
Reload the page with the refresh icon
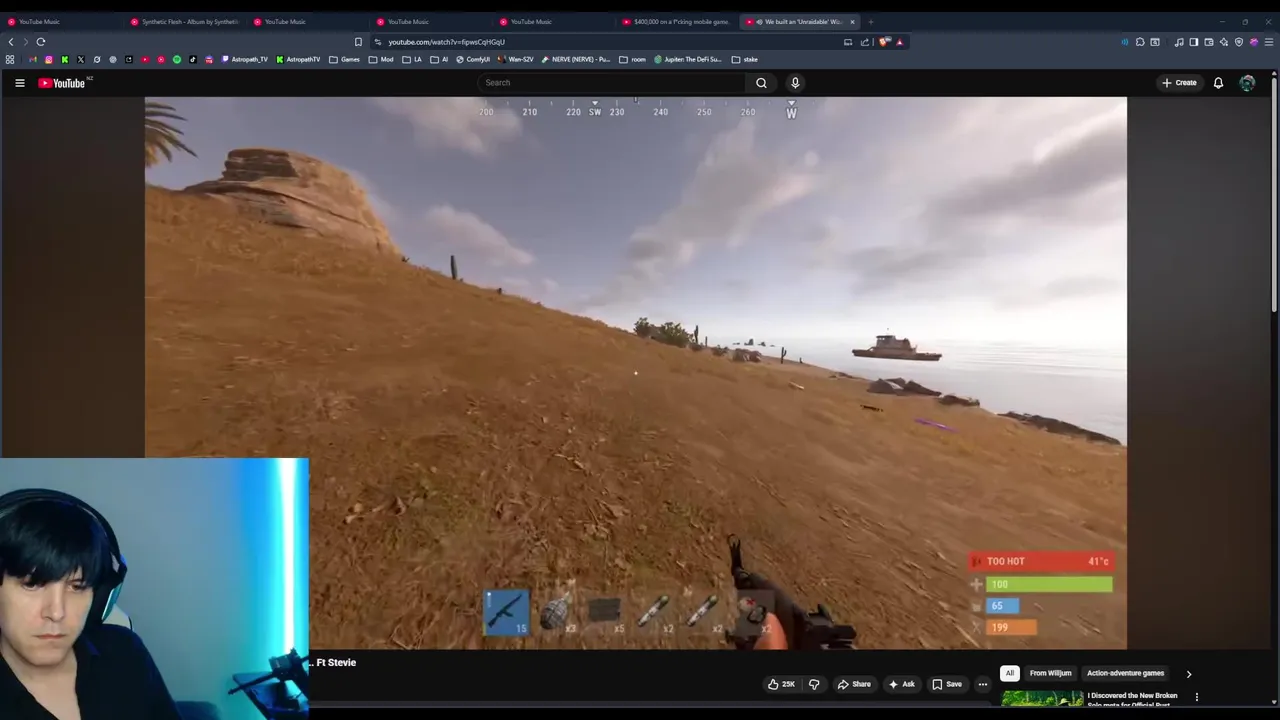(x=41, y=42)
